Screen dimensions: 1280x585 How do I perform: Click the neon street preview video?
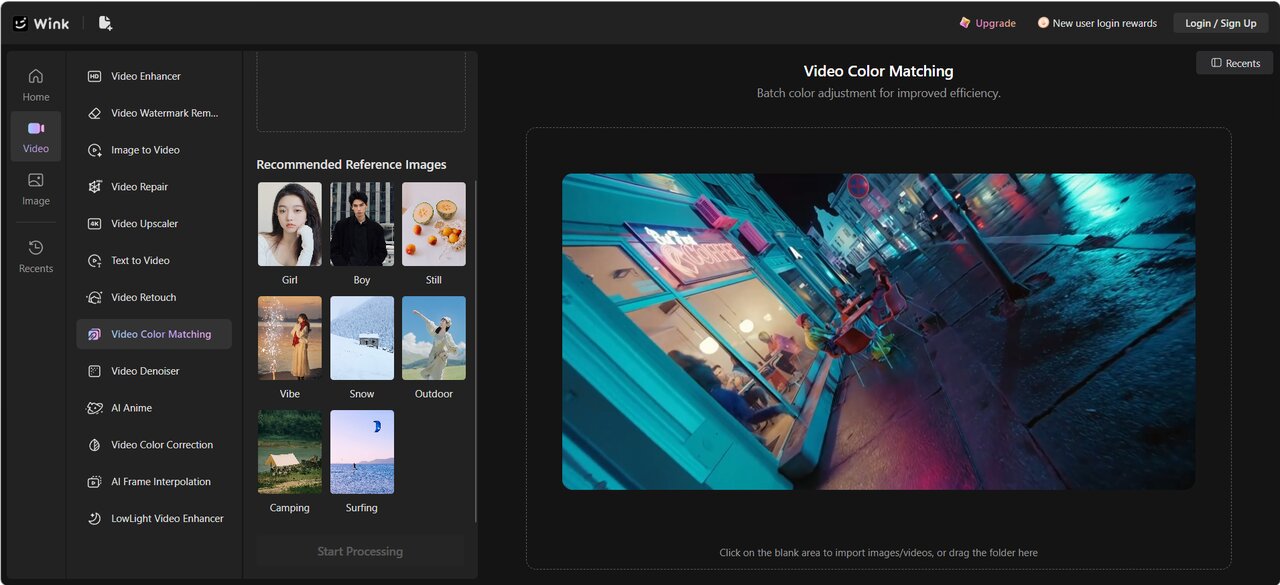click(x=878, y=332)
